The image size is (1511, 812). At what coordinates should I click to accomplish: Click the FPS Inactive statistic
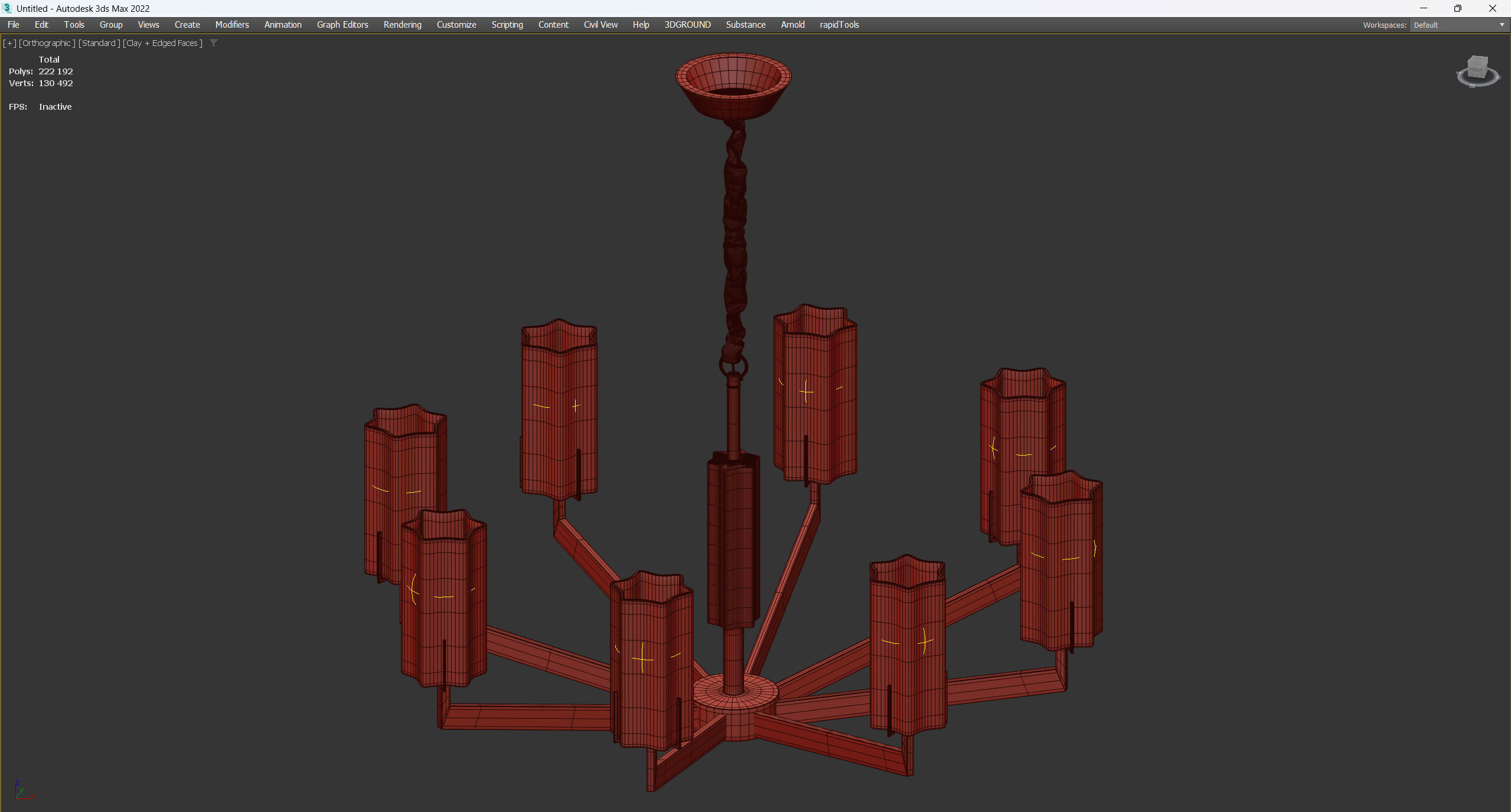[x=40, y=107]
